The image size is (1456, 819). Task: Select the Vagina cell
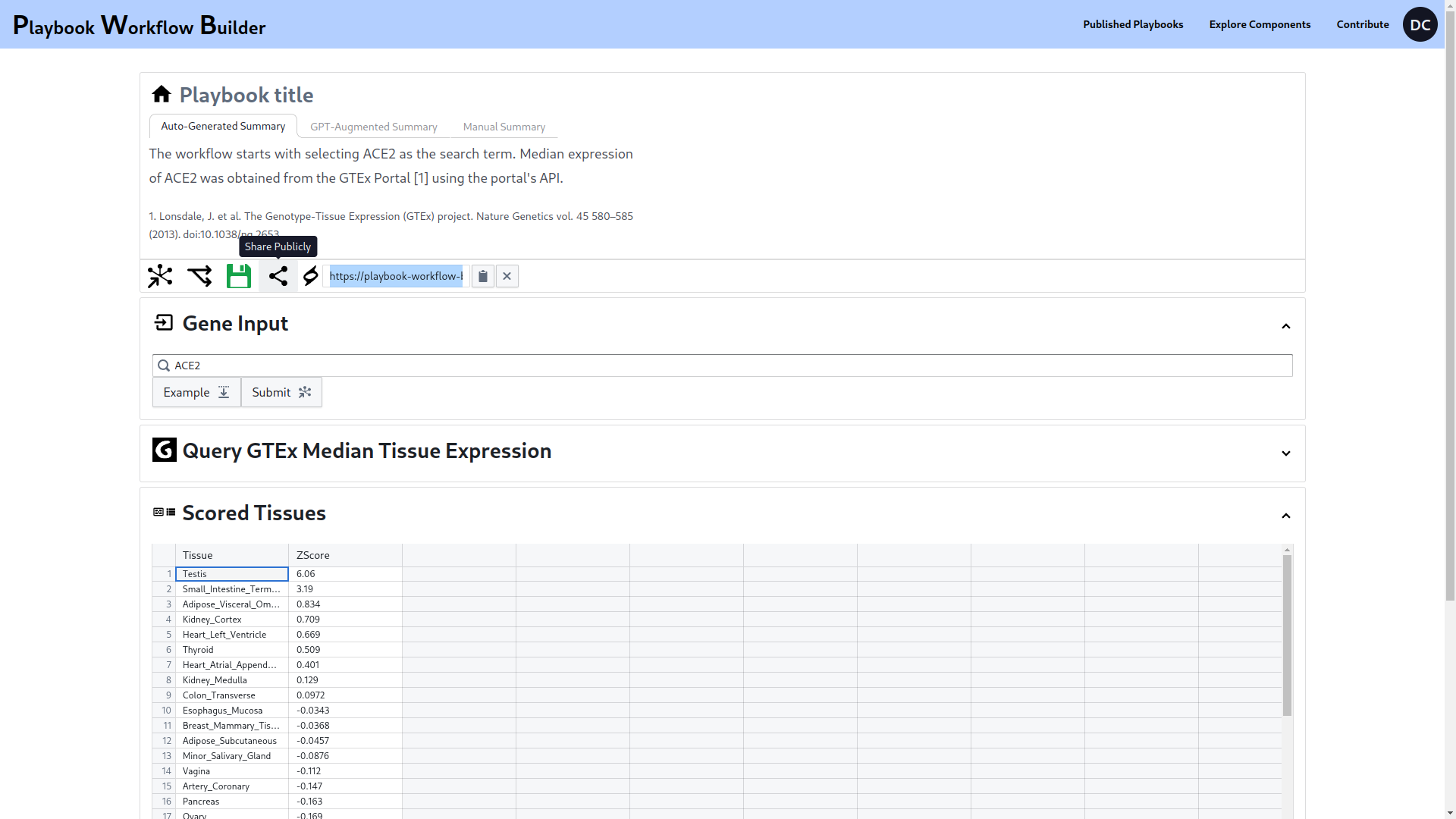pyautogui.click(x=232, y=771)
